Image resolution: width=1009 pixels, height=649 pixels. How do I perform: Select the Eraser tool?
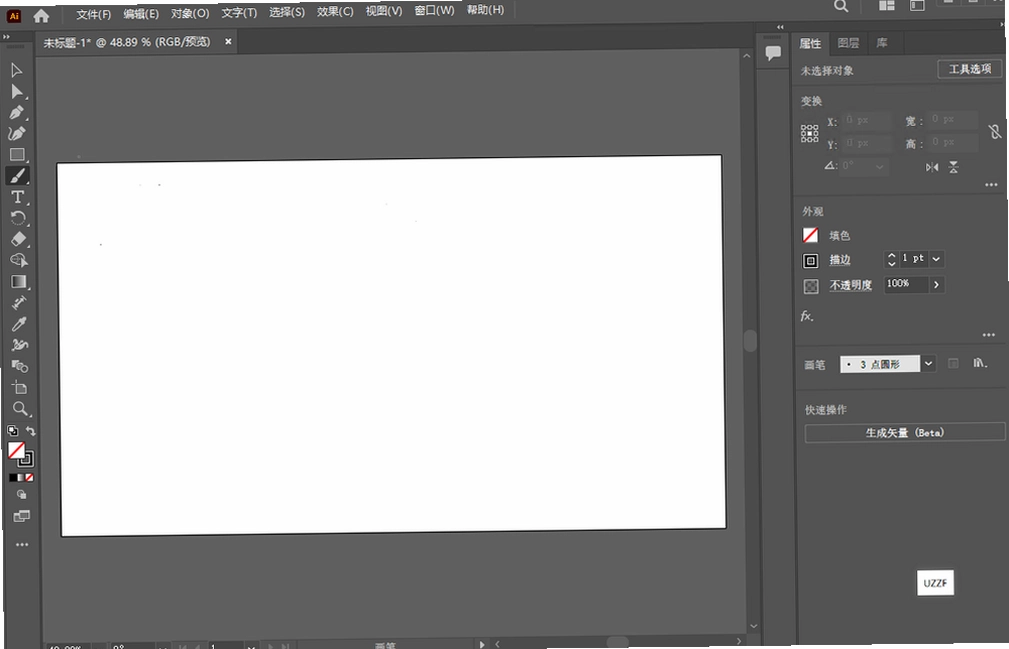(19, 239)
